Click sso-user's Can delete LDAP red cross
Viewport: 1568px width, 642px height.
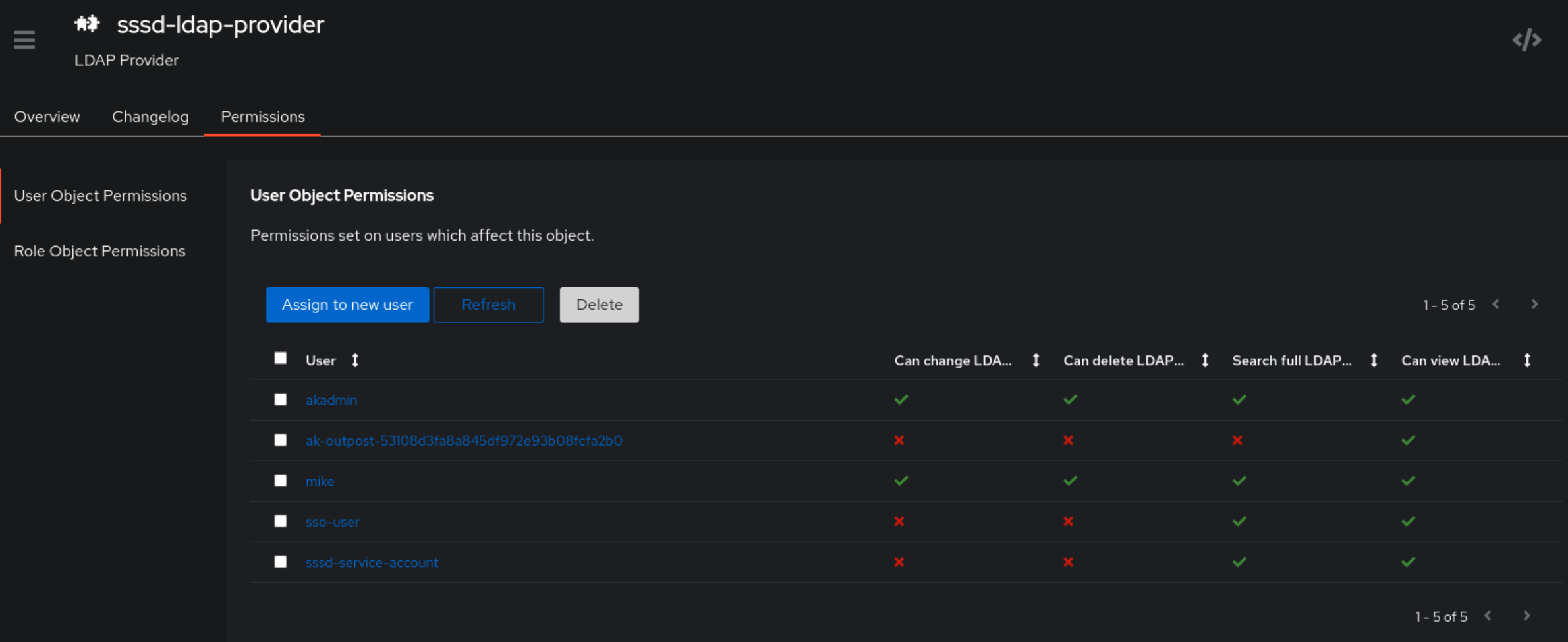[x=1068, y=521]
